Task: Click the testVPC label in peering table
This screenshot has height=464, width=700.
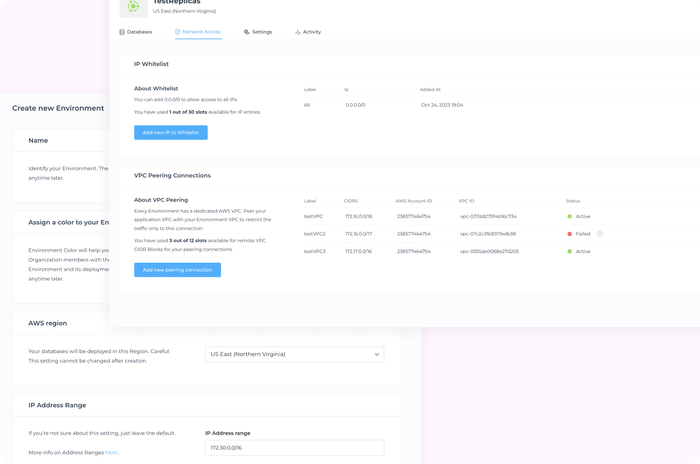Action: point(313,216)
